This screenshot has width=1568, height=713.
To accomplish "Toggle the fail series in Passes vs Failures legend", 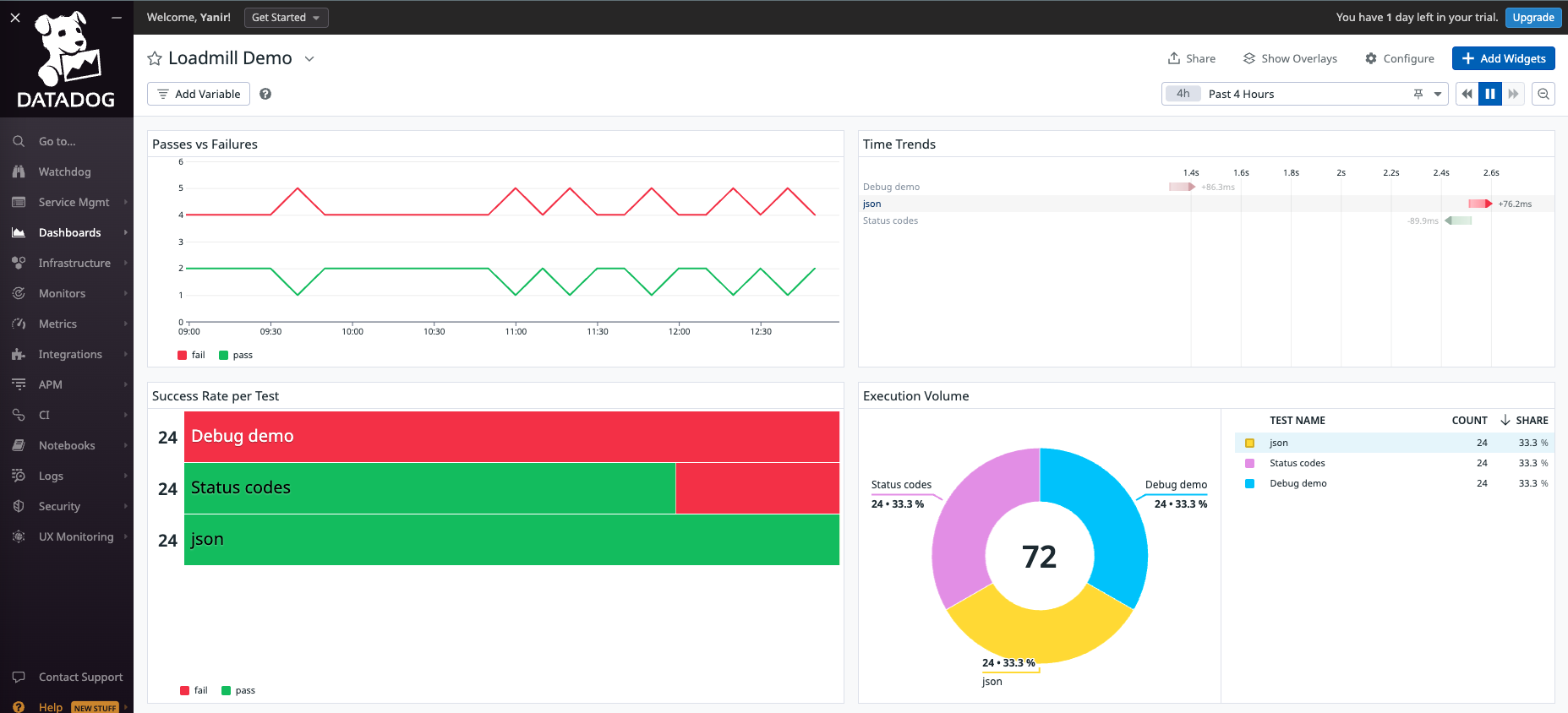I will (x=192, y=355).
